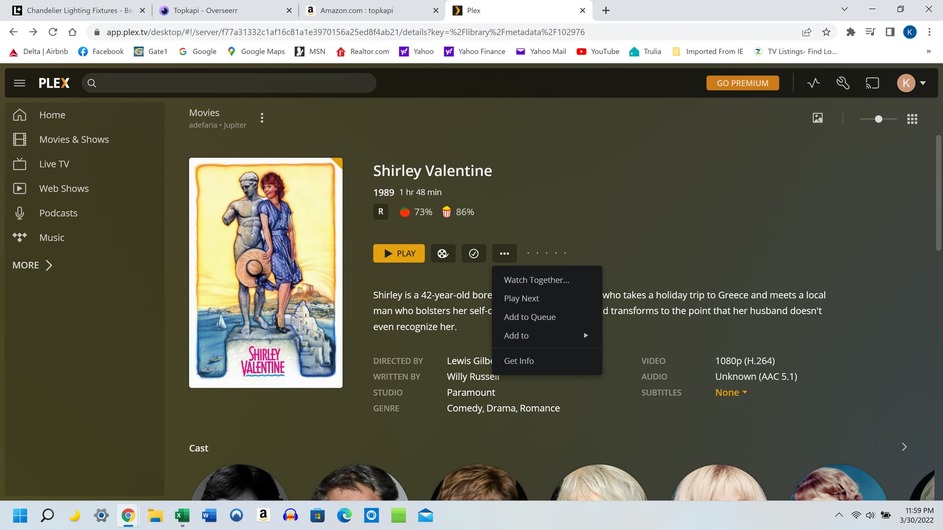Go back in browser

[13, 32]
